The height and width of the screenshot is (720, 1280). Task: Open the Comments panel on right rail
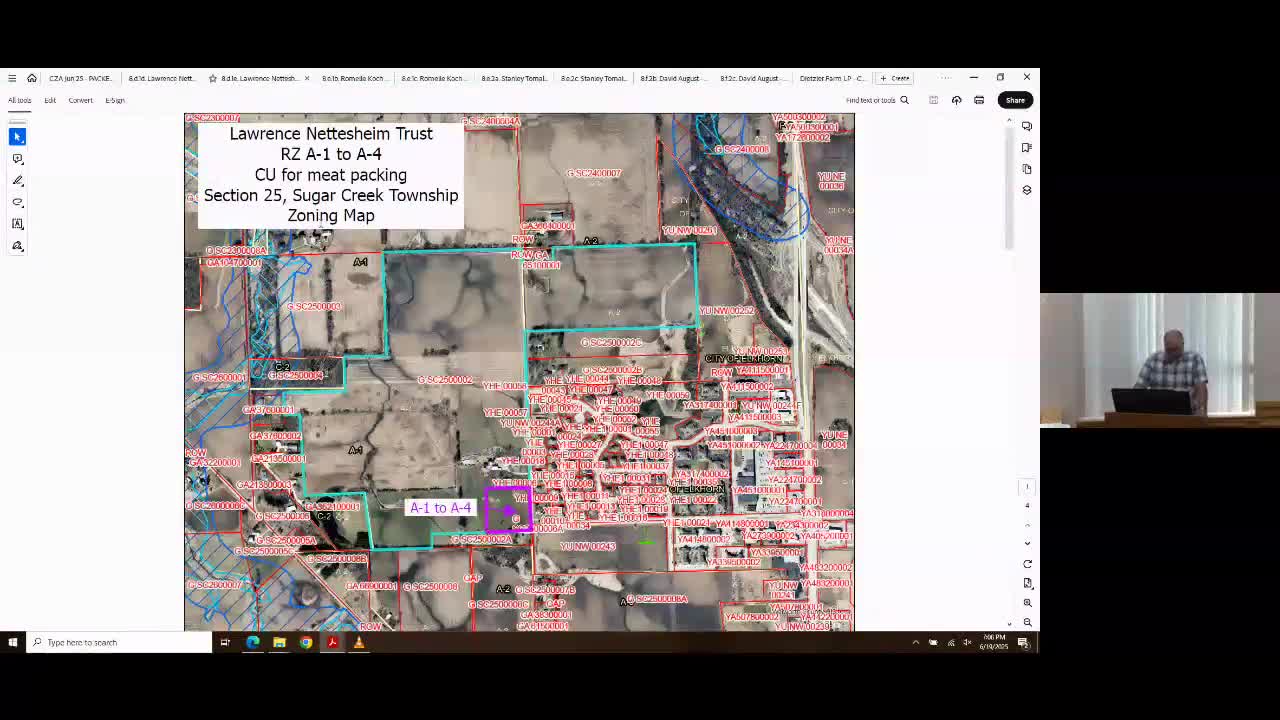[1027, 126]
